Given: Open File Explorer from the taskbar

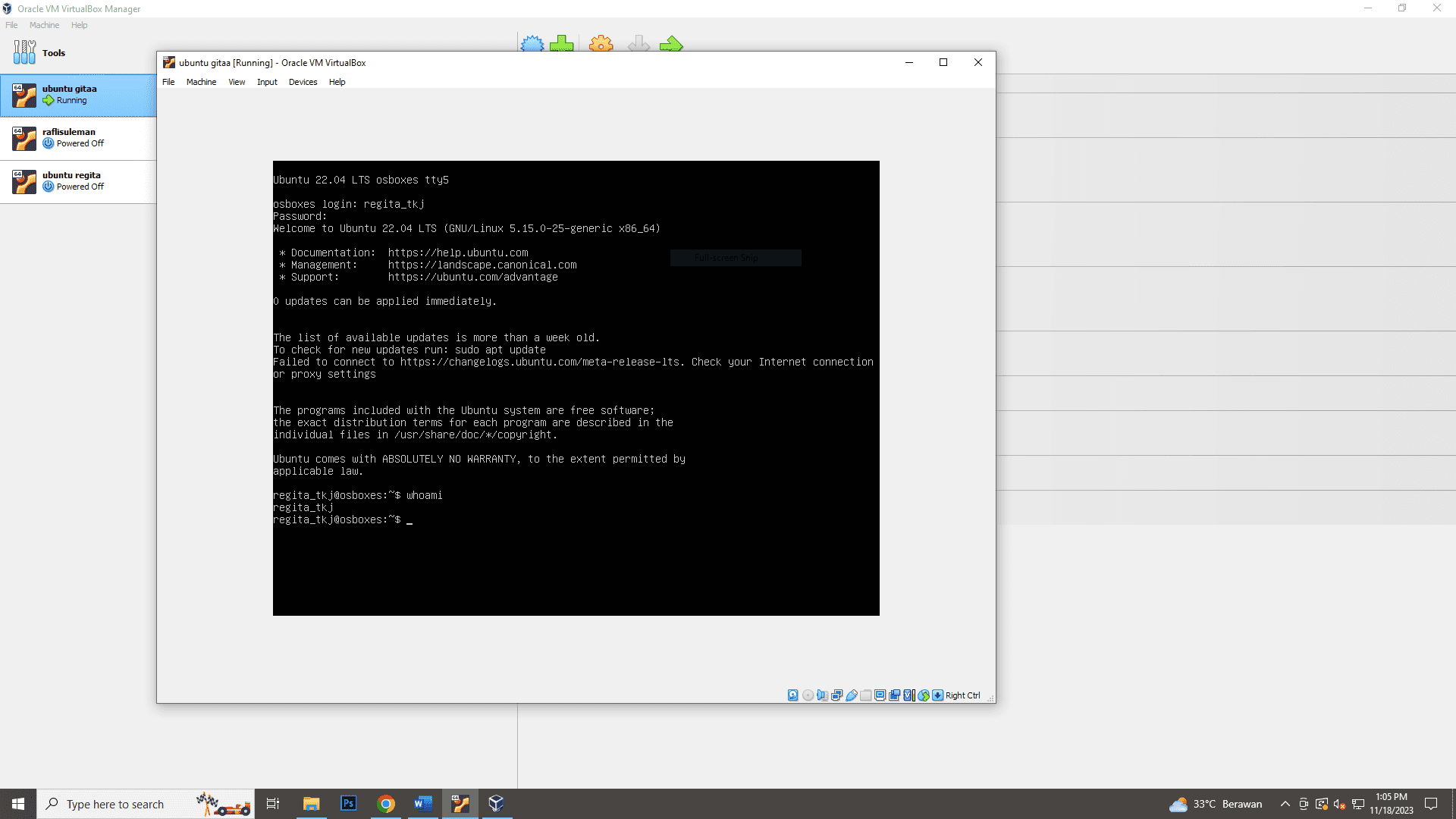Looking at the screenshot, I should (x=311, y=804).
